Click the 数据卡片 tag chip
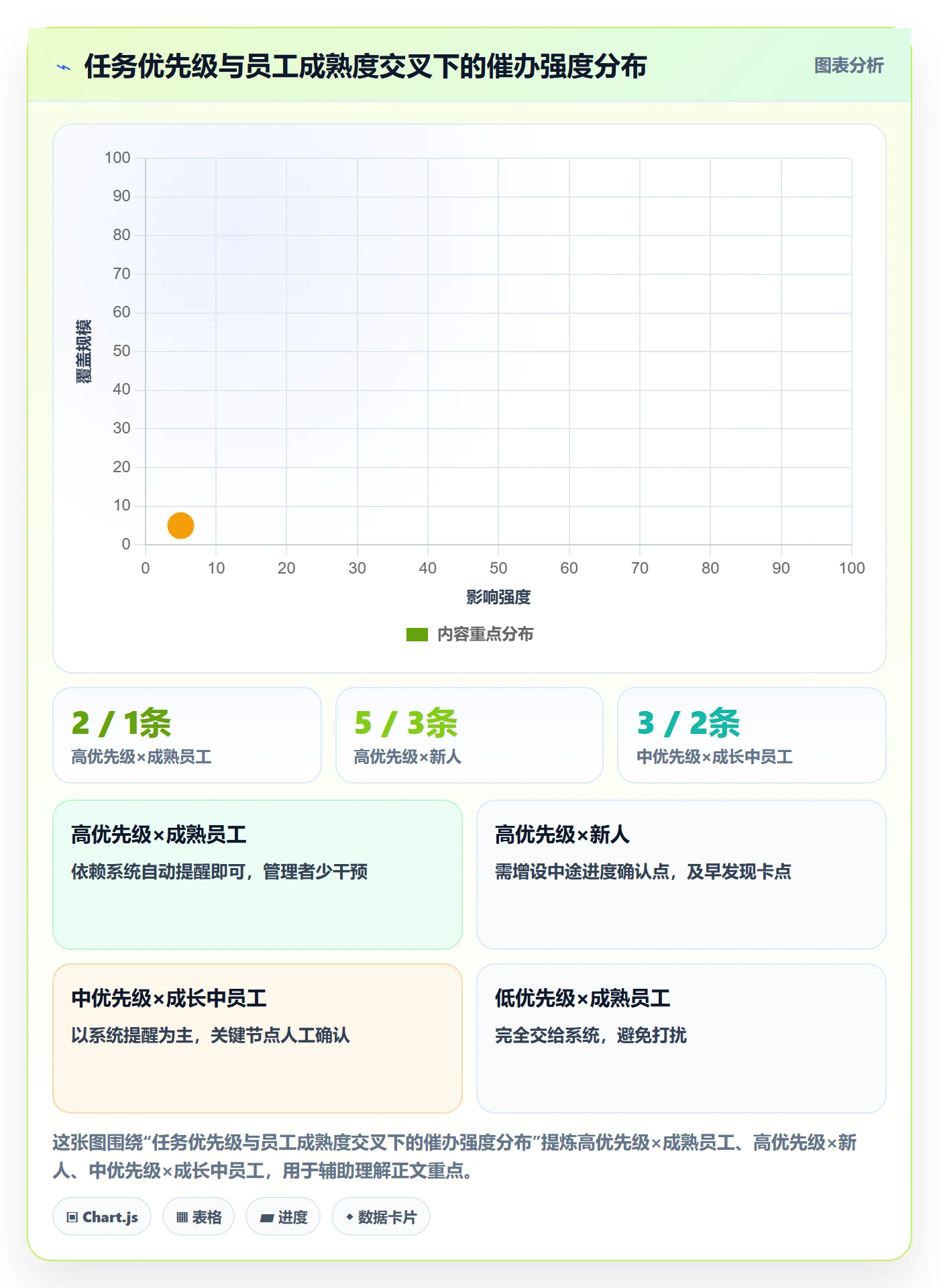The width and height of the screenshot is (939, 1288). coord(381,1216)
